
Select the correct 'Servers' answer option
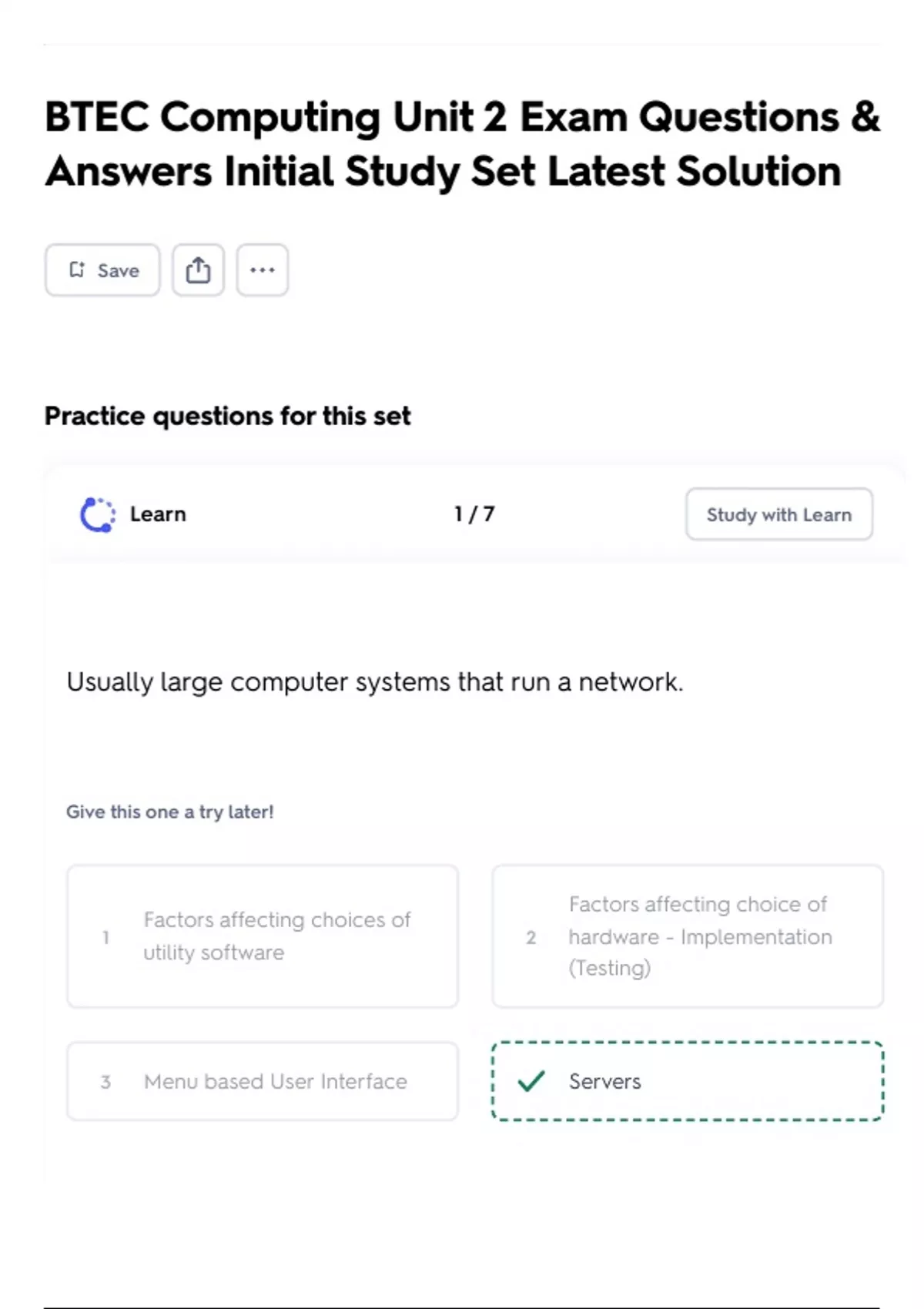[687, 1081]
